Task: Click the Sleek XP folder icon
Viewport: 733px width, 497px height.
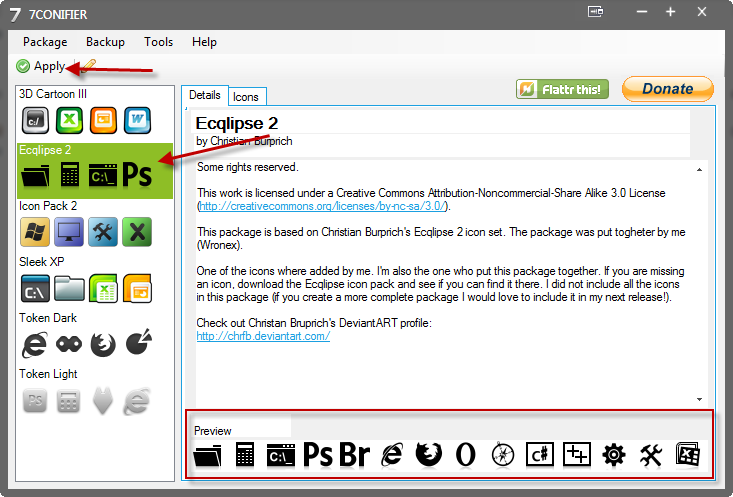Action: point(69,288)
